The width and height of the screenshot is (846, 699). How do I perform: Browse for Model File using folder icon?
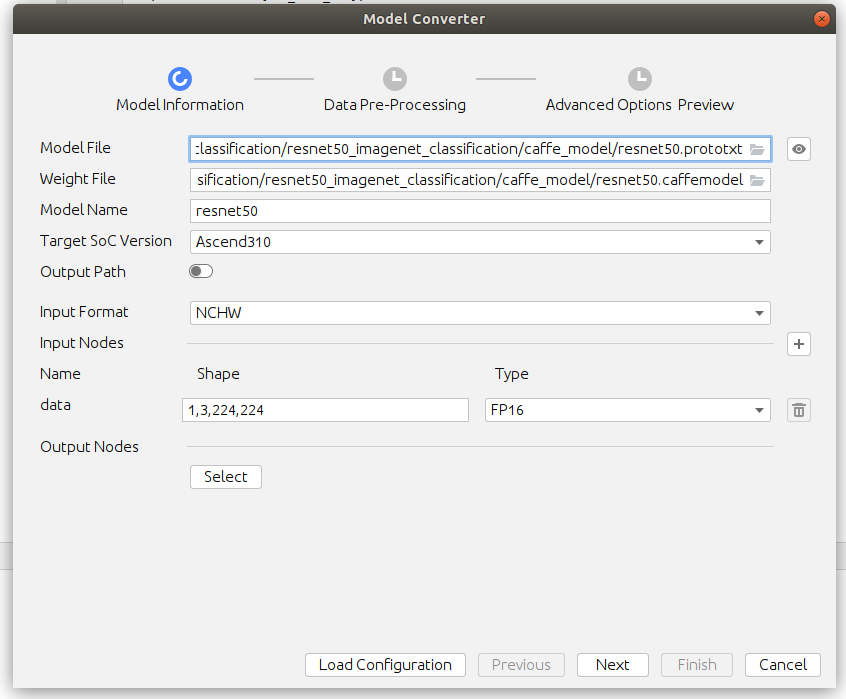pos(757,149)
